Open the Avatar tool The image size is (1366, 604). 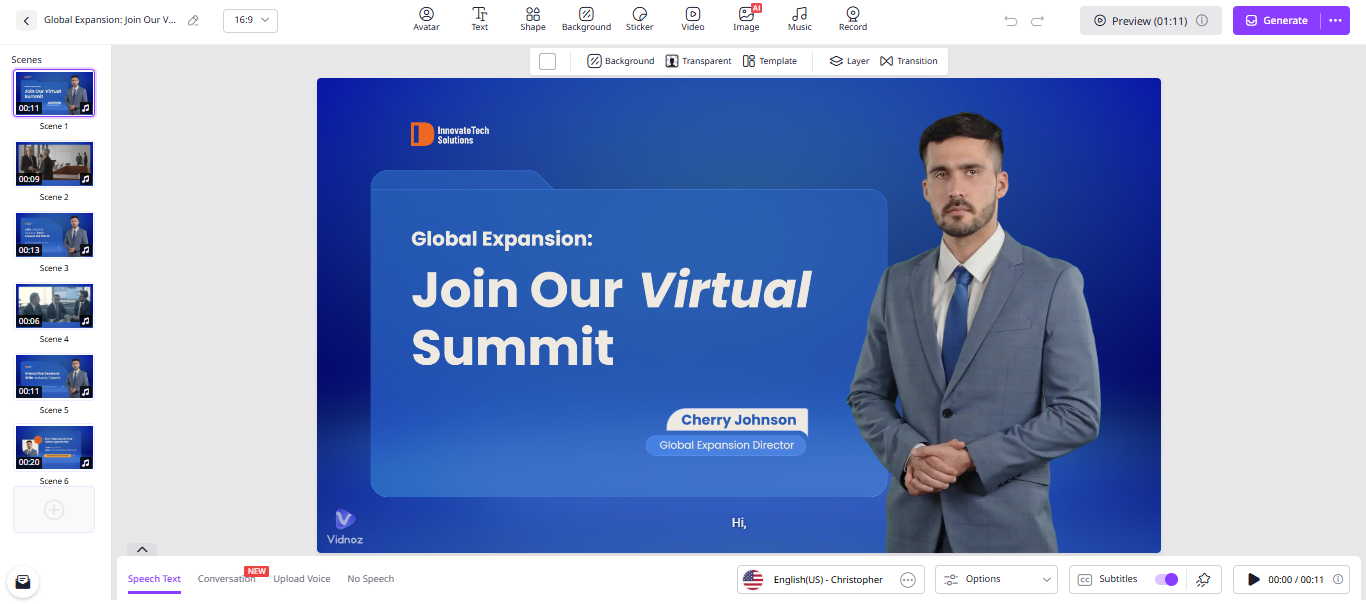[x=427, y=19]
